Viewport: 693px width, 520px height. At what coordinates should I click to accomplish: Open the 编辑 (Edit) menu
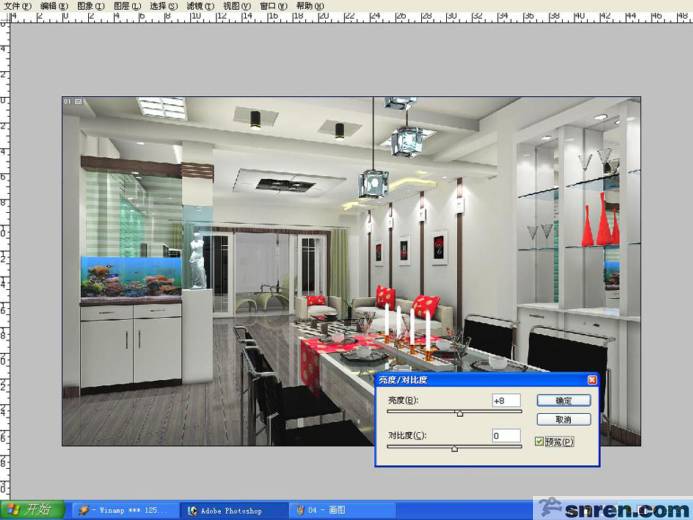pyautogui.click(x=55, y=6)
